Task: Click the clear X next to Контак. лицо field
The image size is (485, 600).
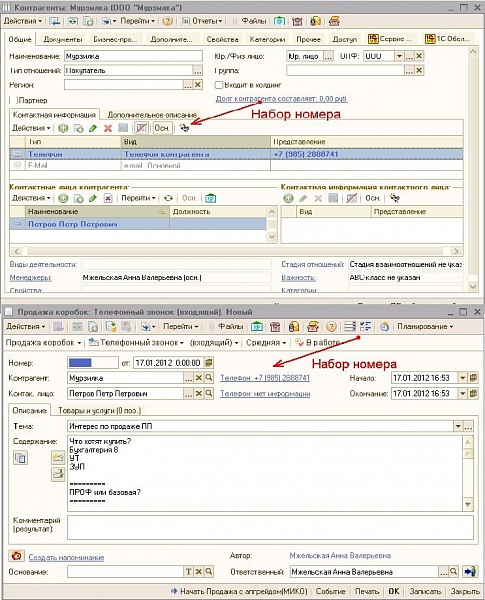Action: [199, 393]
